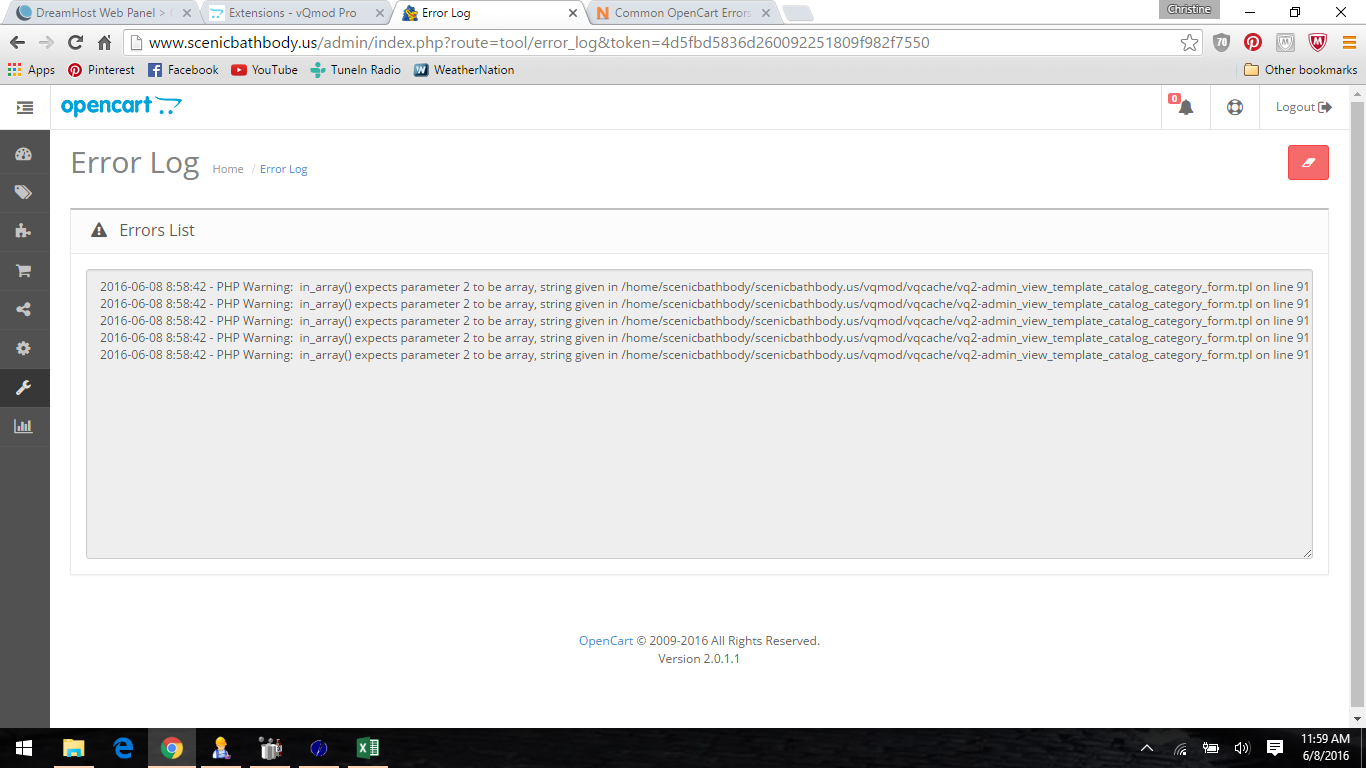The width and height of the screenshot is (1366, 768).
Task: Go back with browser back arrow
Action: point(17,42)
